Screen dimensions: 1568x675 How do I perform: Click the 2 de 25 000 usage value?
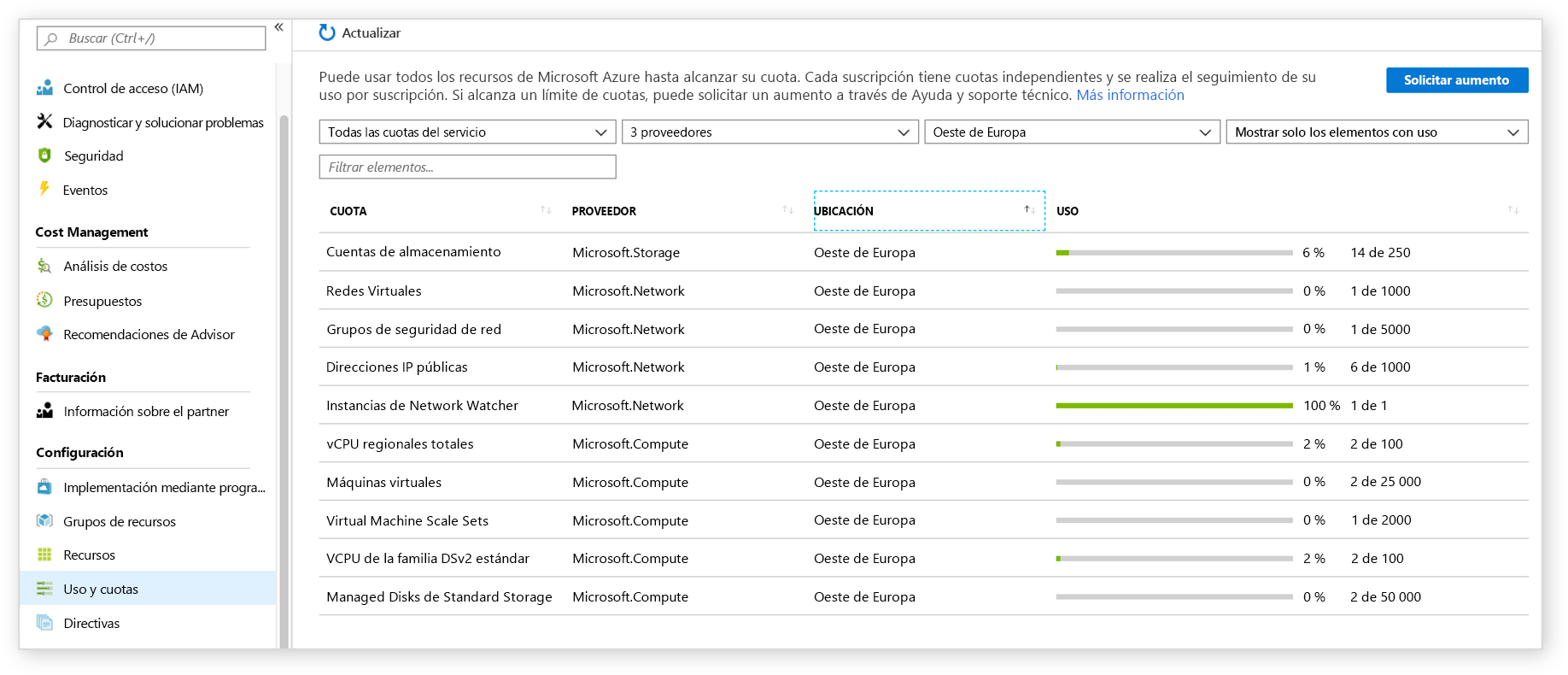pos(1385,482)
